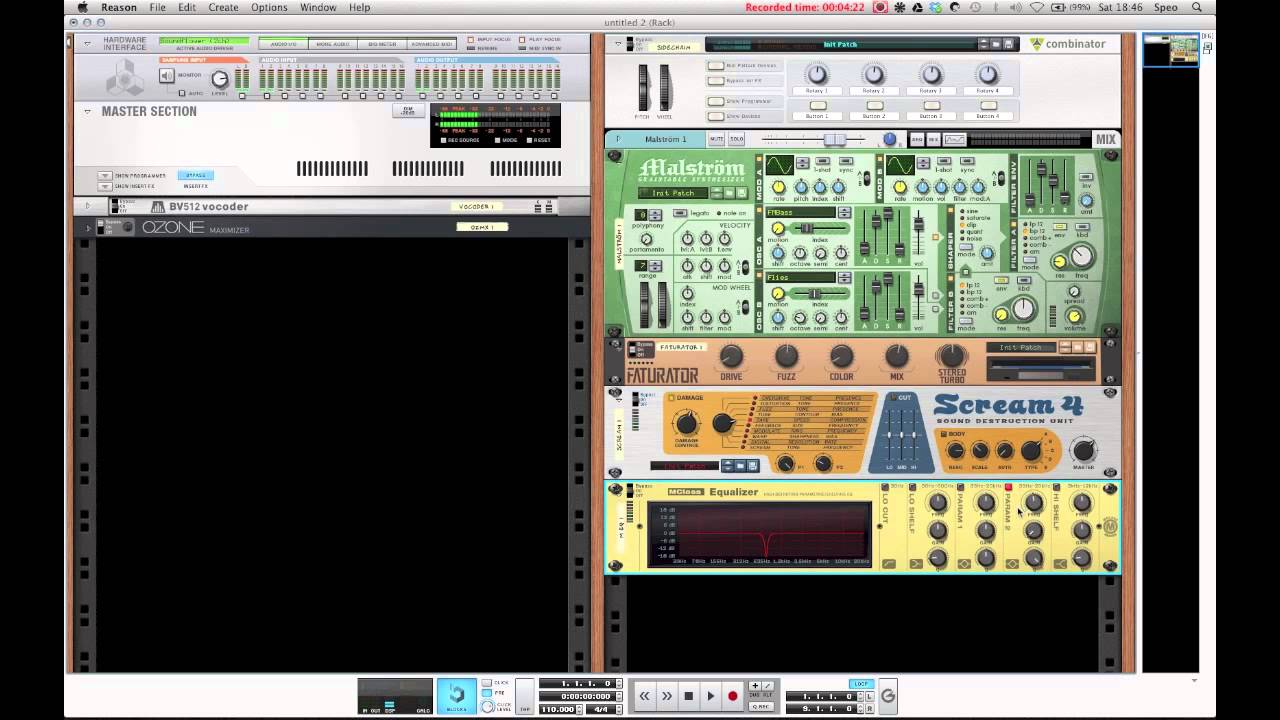Click the Combinator save patch disk icon
Viewport: 1280px width, 720px height.
[x=1009, y=44]
